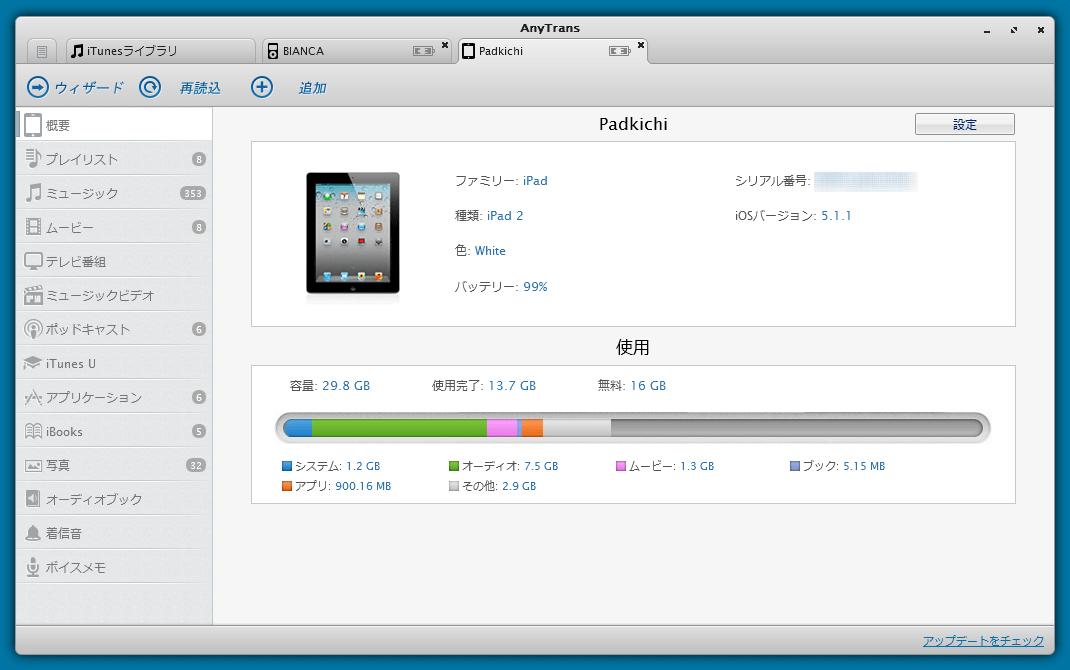Click the iBooks open book icon
Screen dimensions: 1070x670
(x=33, y=431)
